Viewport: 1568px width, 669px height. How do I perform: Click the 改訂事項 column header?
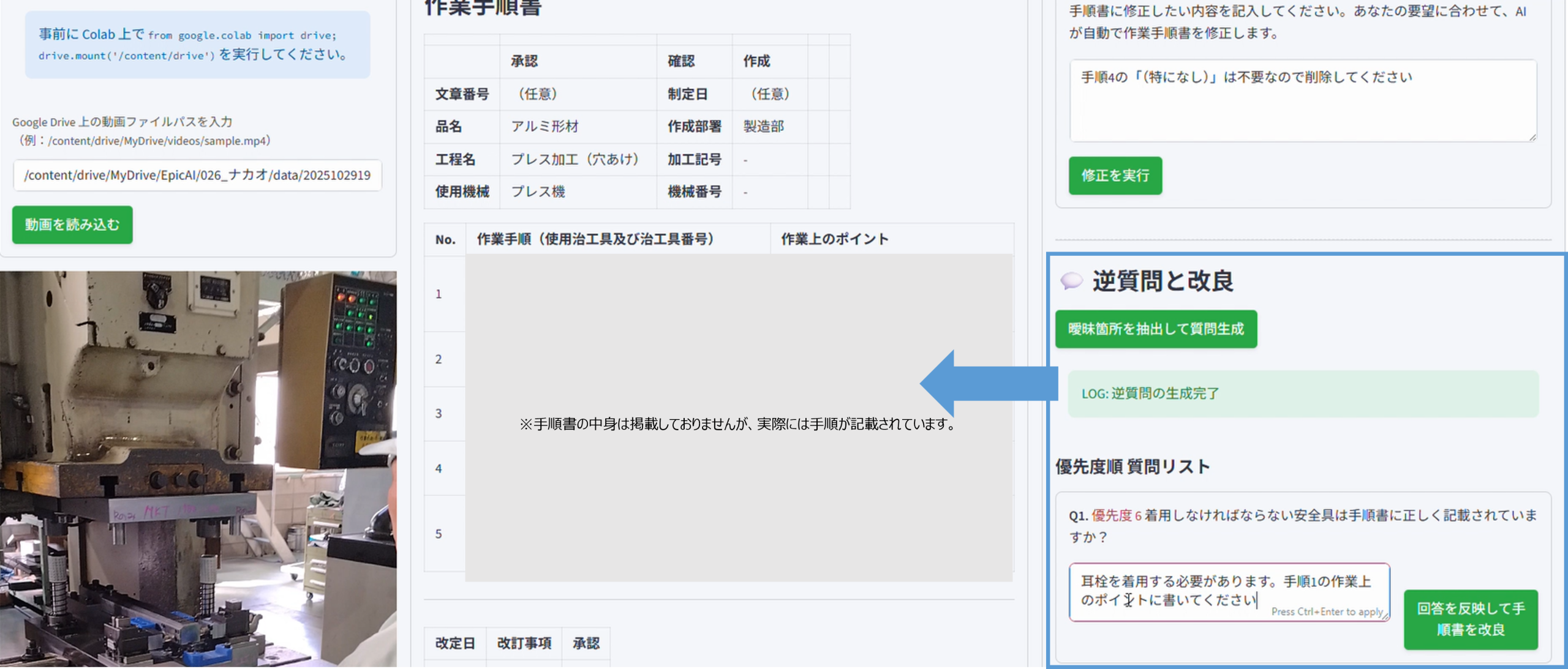524,643
